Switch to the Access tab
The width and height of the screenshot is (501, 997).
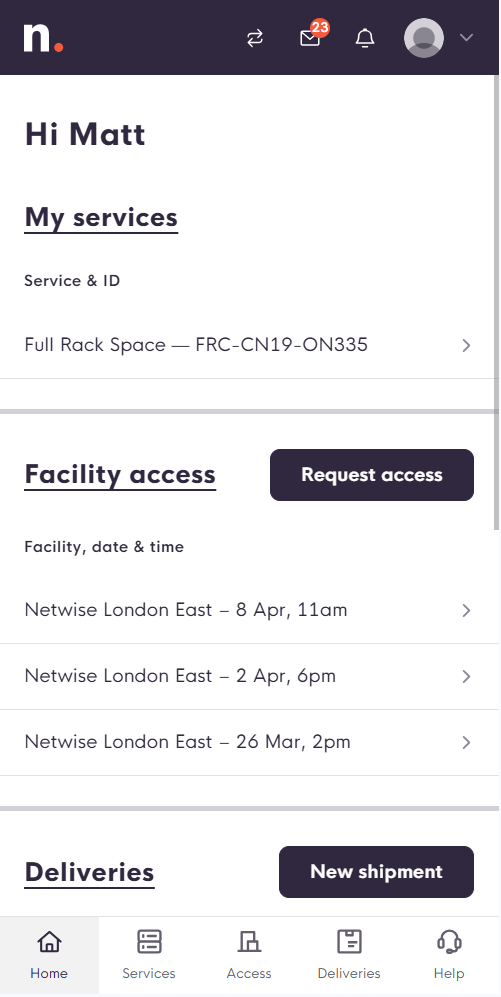point(249,955)
